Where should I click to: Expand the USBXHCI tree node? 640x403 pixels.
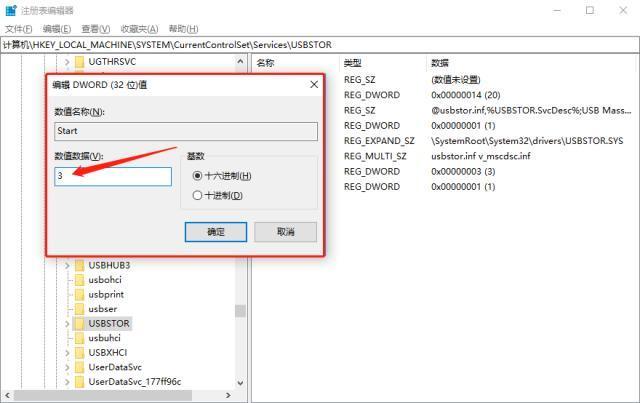point(67,353)
